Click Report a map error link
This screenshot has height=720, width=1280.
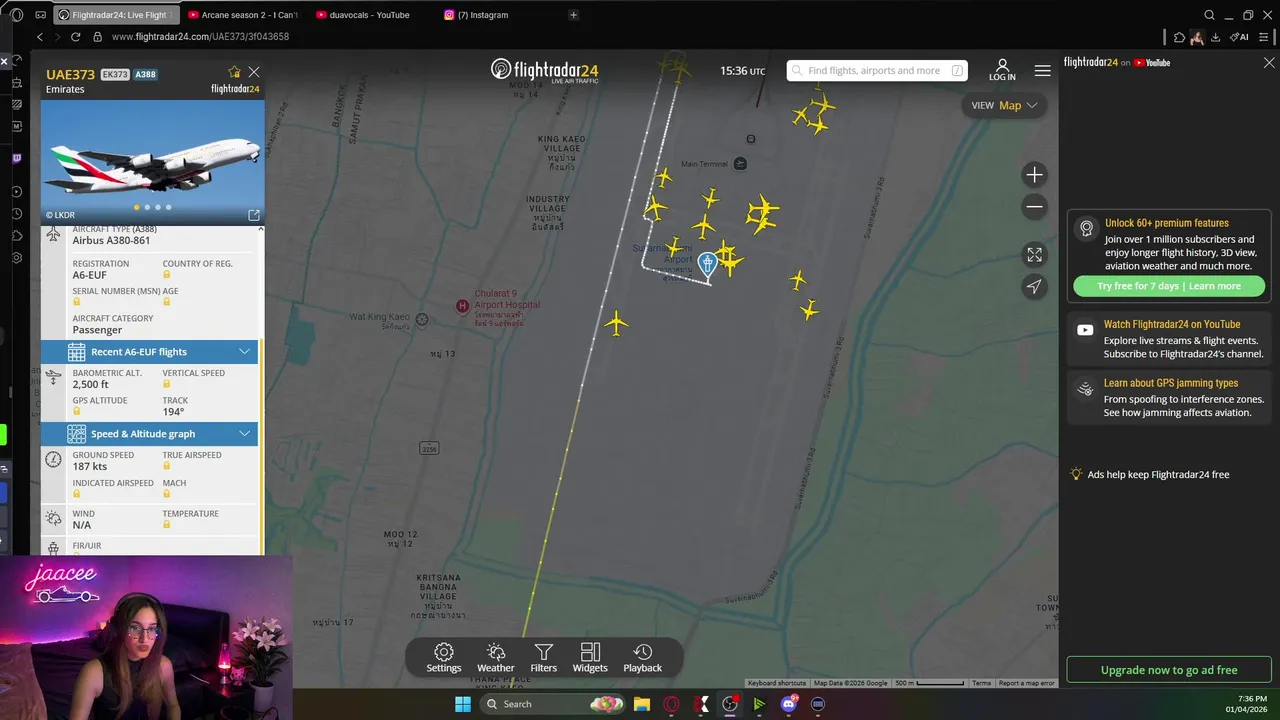1027,683
